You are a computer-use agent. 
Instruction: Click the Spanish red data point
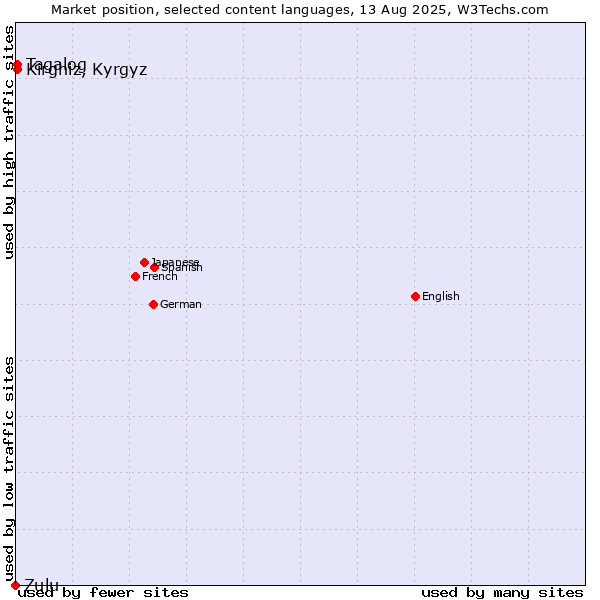pyautogui.click(x=154, y=267)
